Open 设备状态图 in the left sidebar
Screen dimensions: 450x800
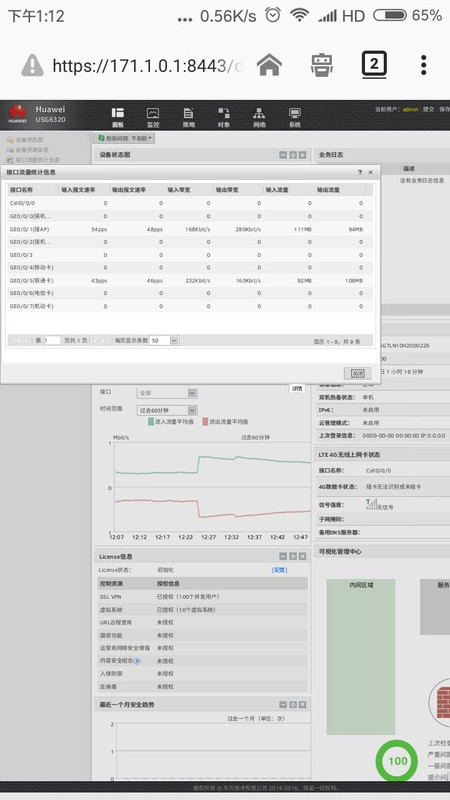tap(25, 139)
